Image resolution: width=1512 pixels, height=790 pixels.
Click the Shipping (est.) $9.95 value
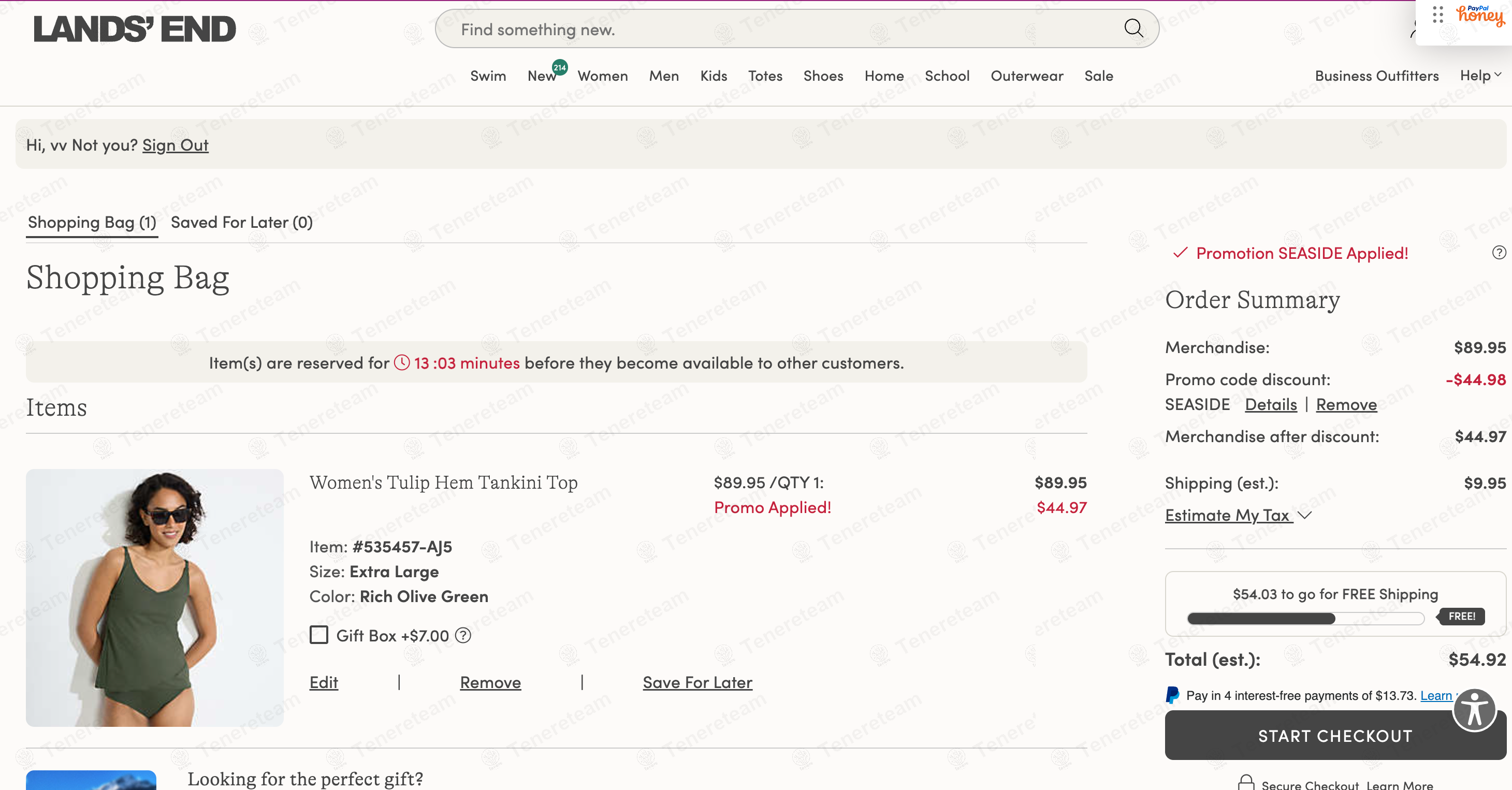point(1485,483)
